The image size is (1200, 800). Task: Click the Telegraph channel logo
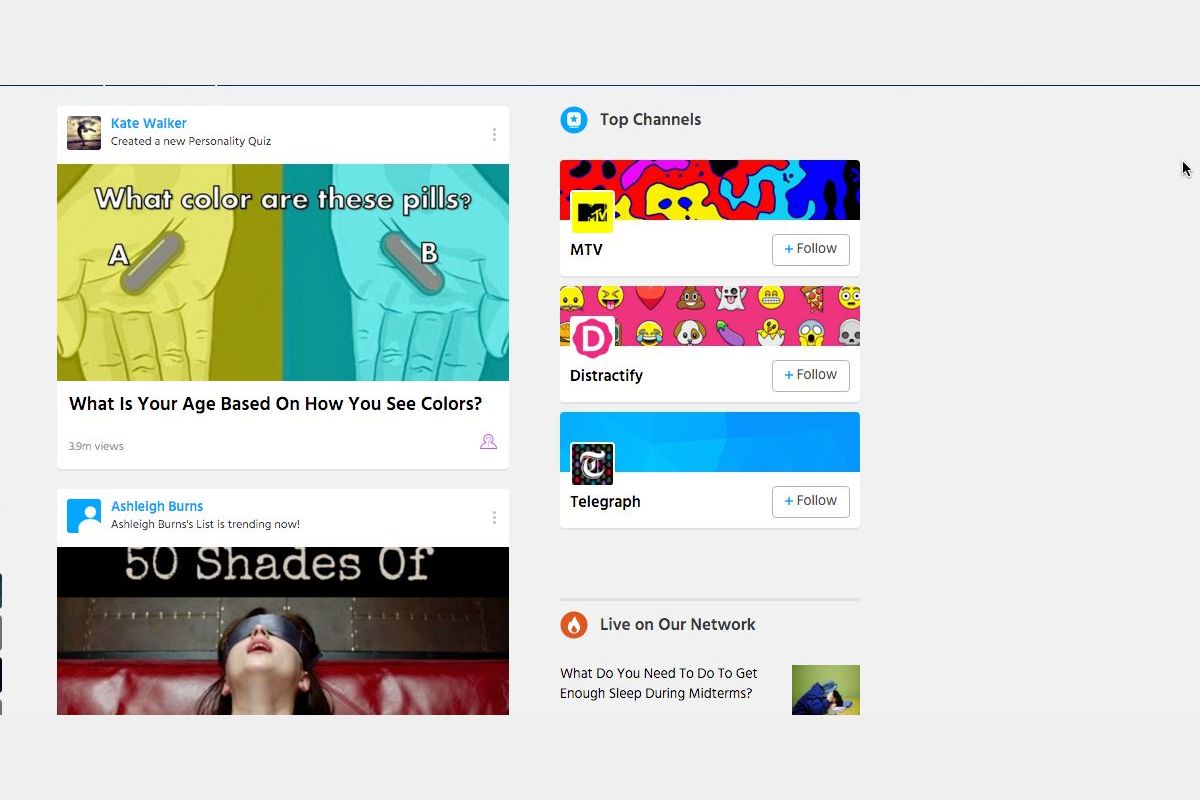point(592,464)
